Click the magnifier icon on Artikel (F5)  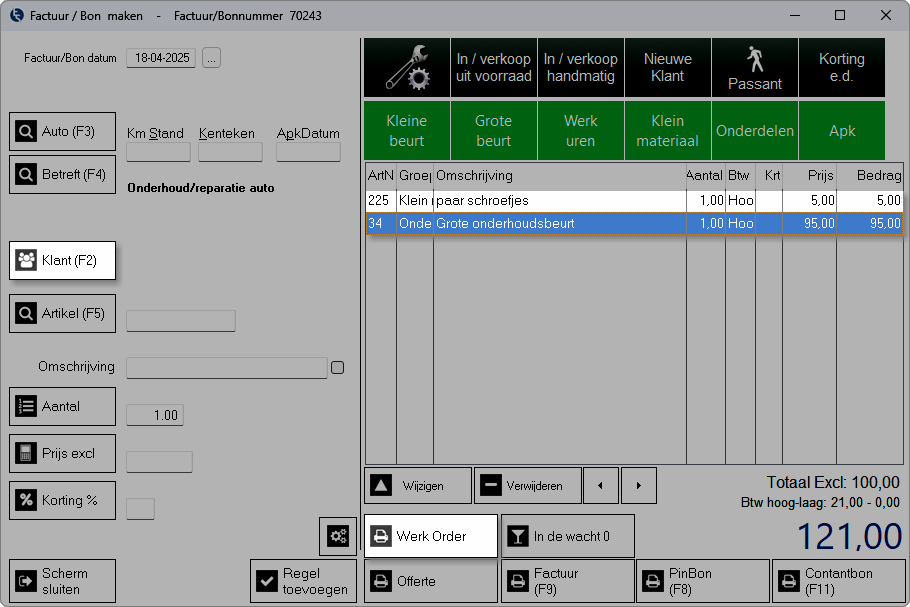pyautogui.click(x=26, y=313)
